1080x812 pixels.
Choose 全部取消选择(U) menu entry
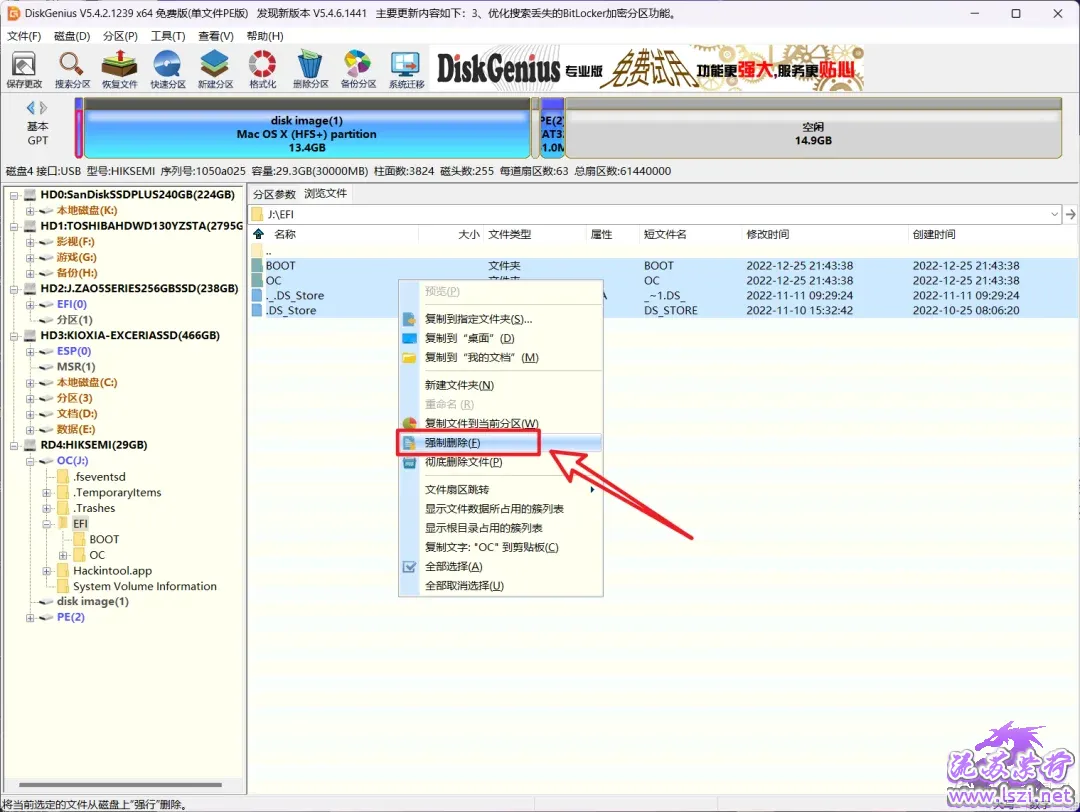[x=501, y=585]
